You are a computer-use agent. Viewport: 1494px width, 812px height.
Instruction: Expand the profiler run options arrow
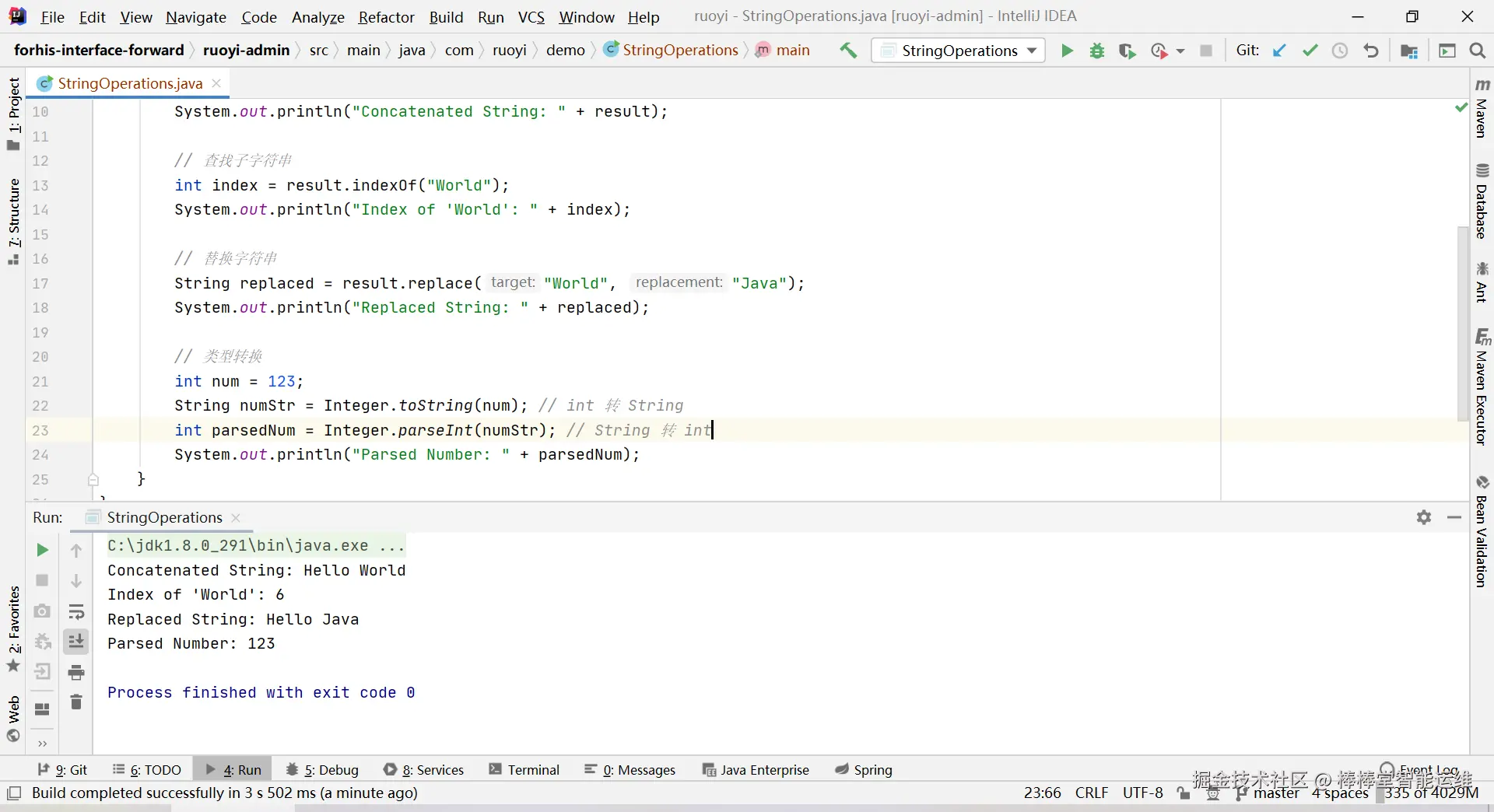pyautogui.click(x=1180, y=51)
